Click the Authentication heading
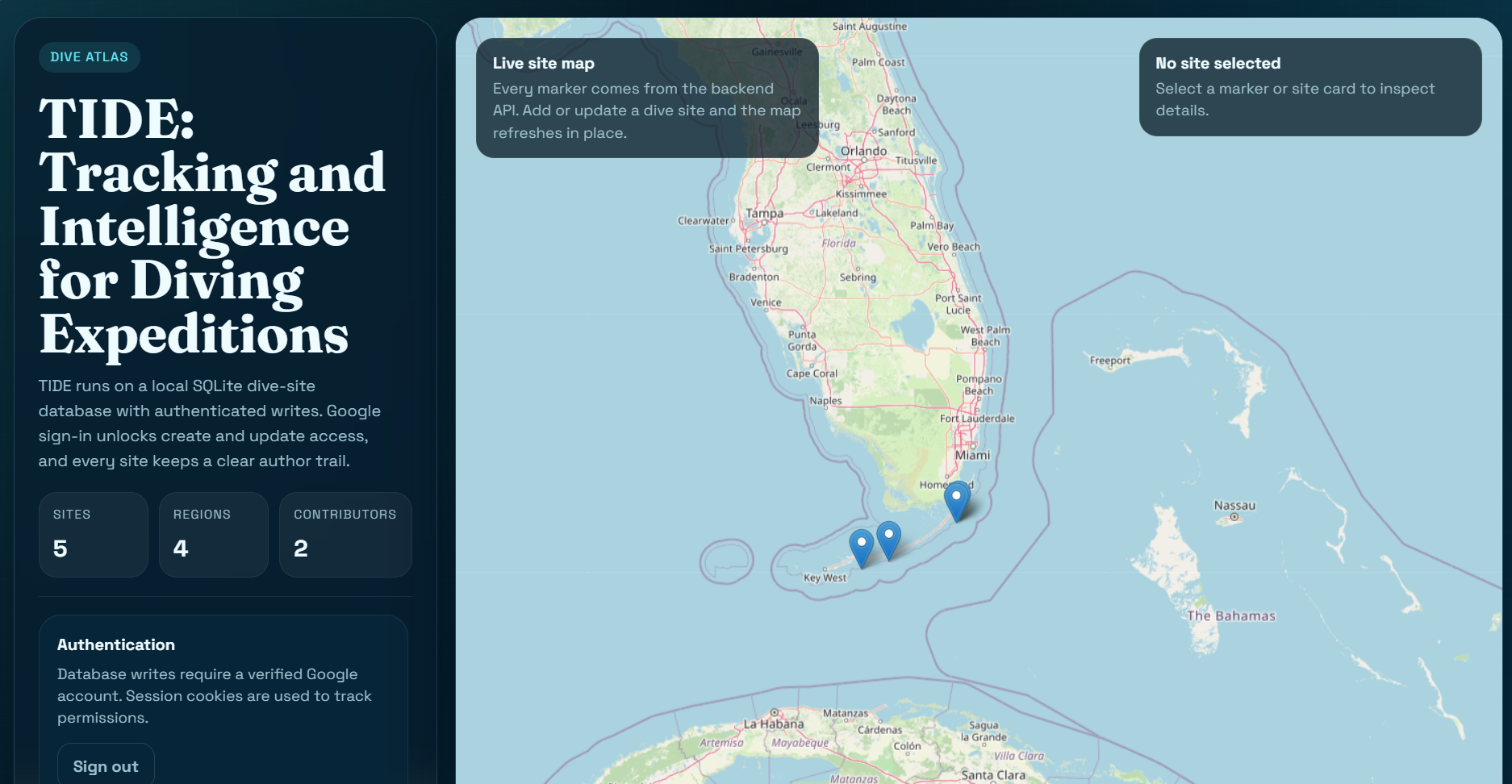1512x784 pixels. 116,644
